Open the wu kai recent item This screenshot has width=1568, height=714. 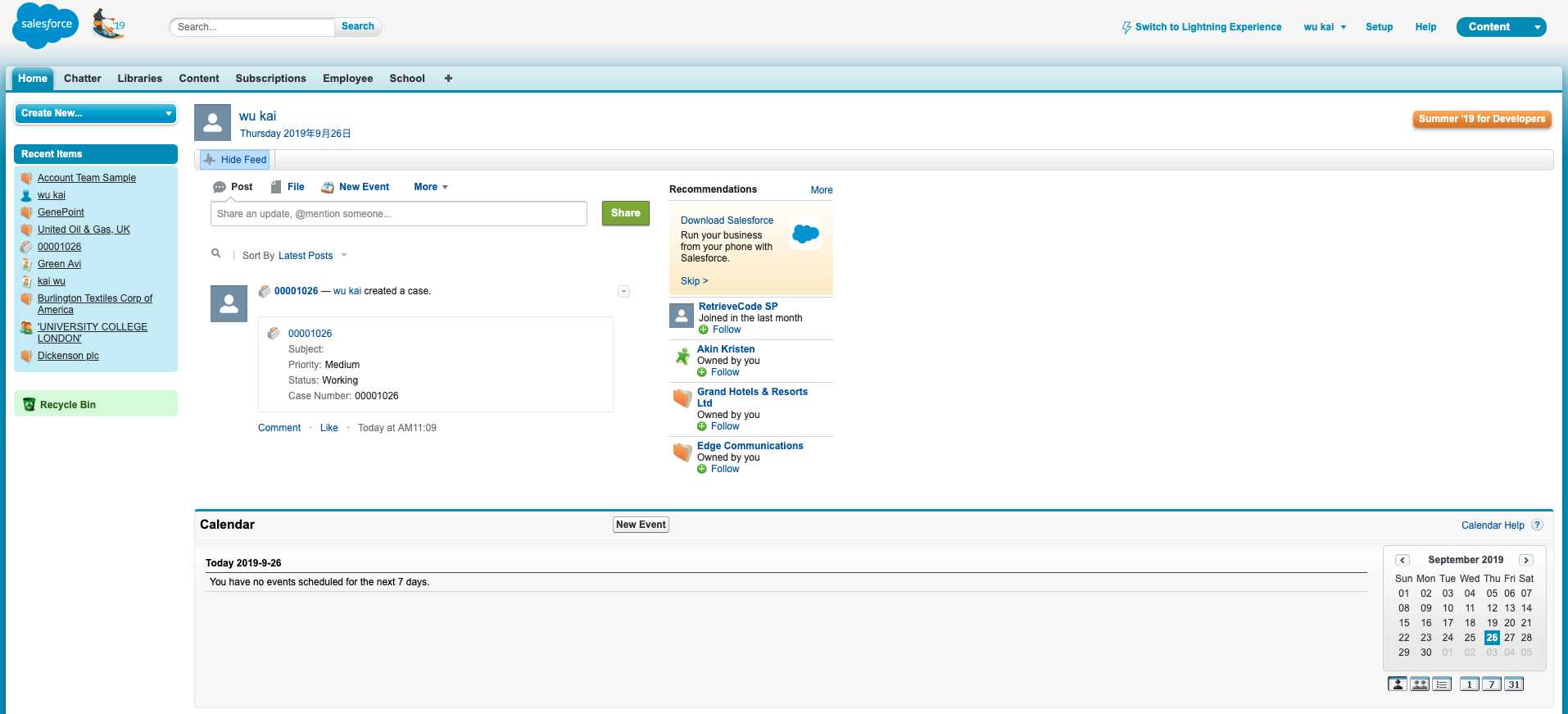pos(52,195)
